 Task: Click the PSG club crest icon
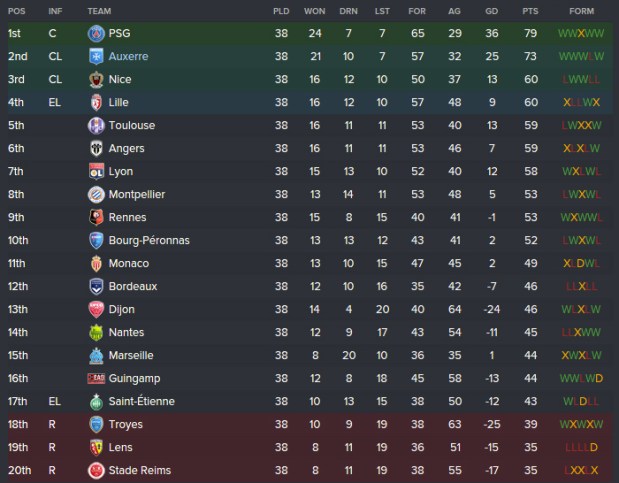[96, 34]
